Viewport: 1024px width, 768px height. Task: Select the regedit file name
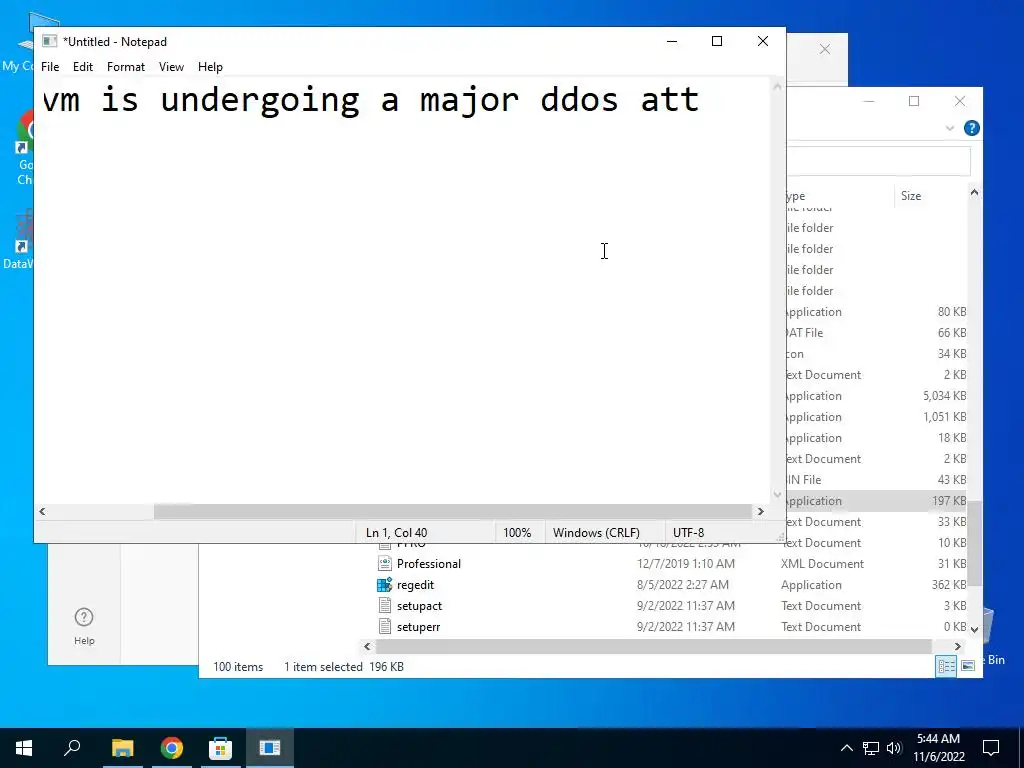(x=415, y=584)
